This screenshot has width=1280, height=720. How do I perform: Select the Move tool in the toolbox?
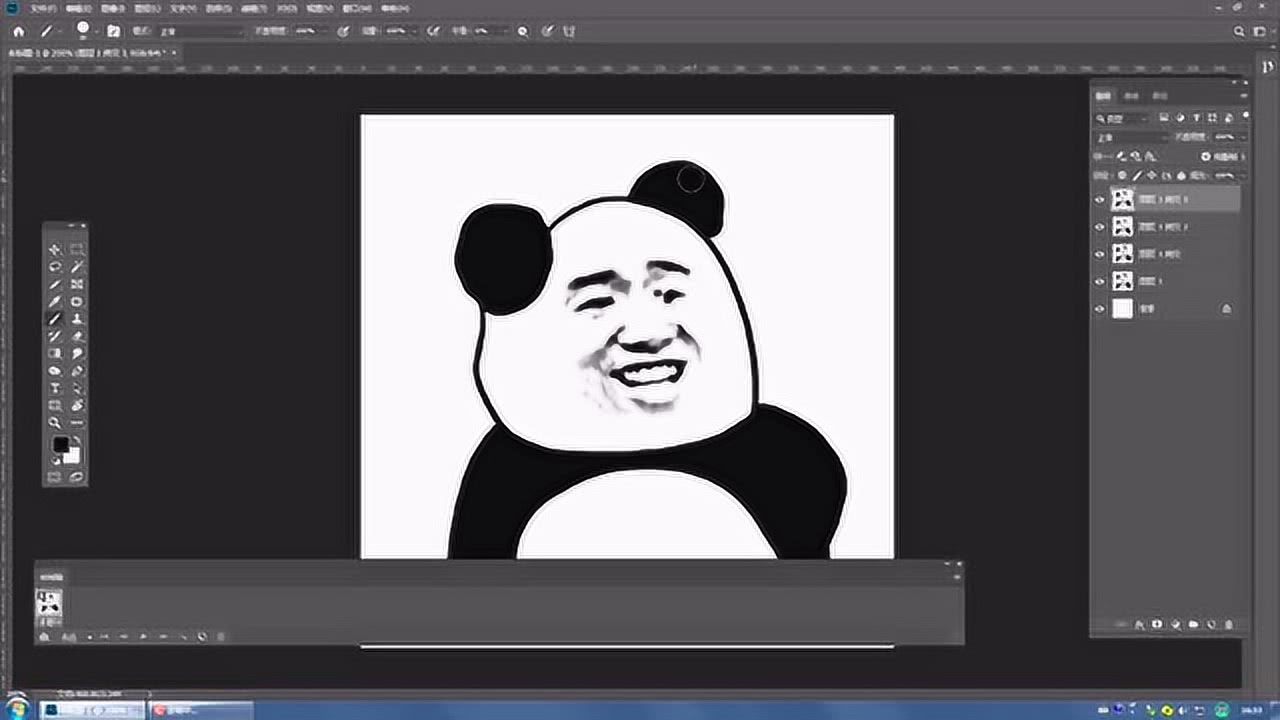pyautogui.click(x=55, y=250)
